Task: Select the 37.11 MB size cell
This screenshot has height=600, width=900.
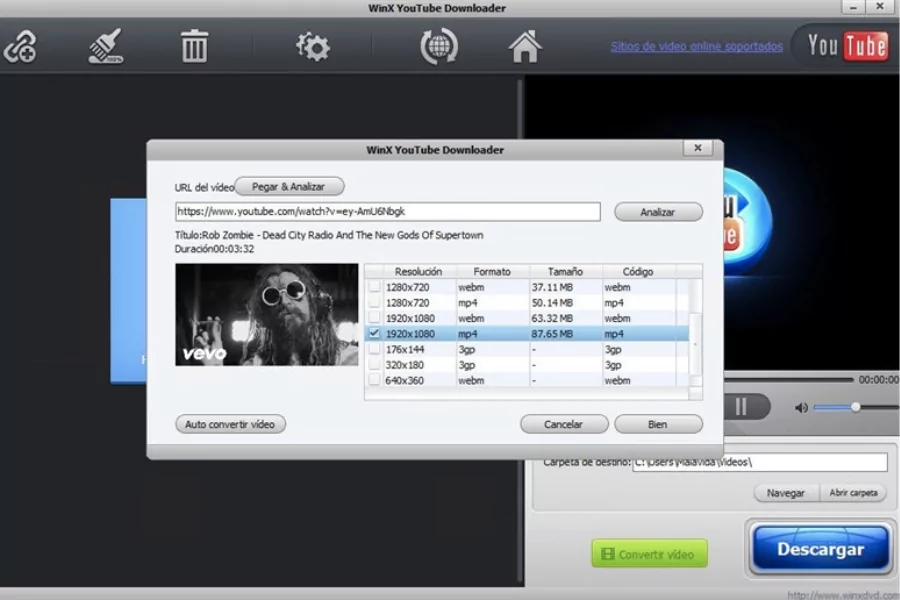Action: tap(565, 287)
